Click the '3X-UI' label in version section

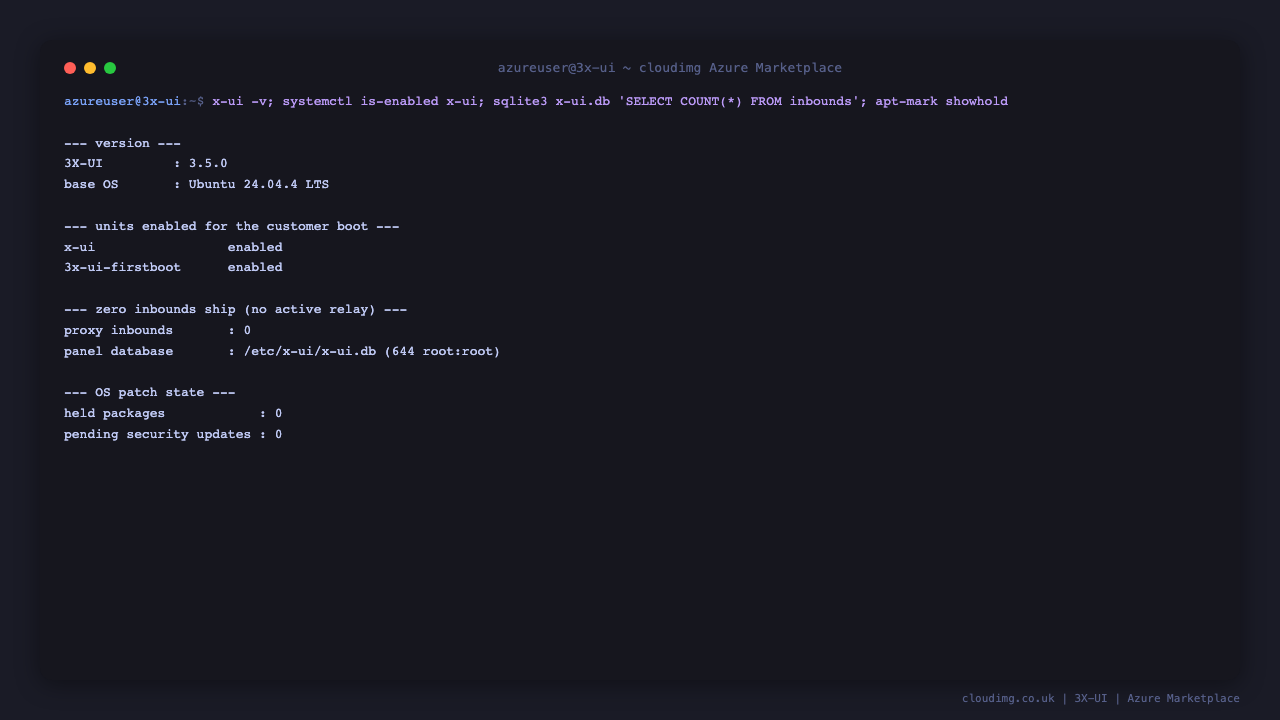(x=83, y=163)
